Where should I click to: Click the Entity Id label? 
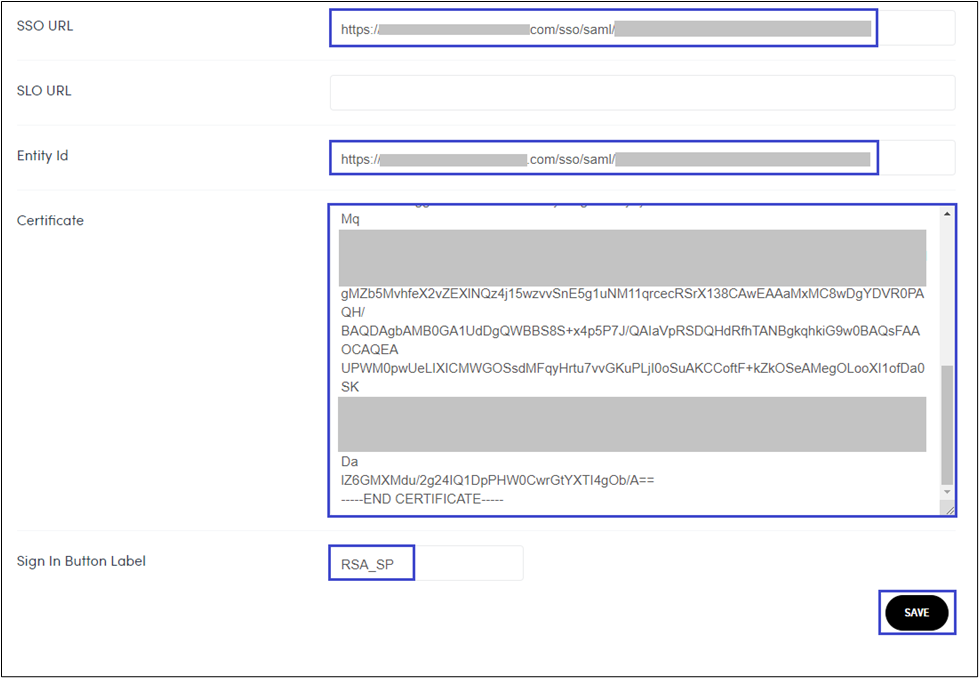click(42, 155)
